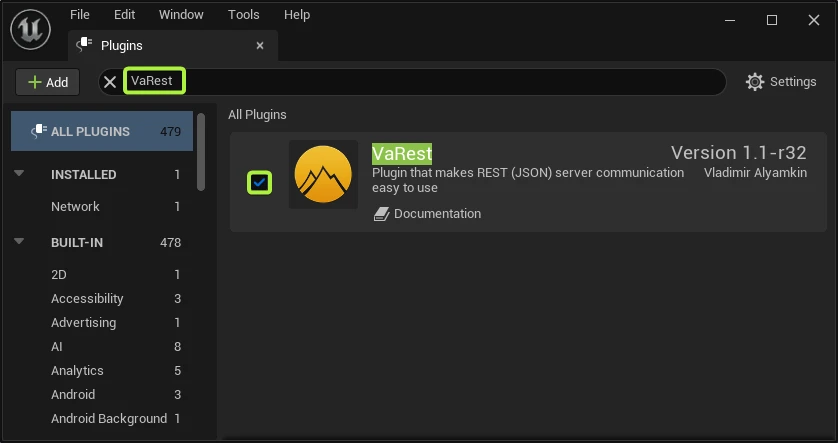838x443 pixels.
Task: Open Settings with the gear icon
Action: click(755, 82)
